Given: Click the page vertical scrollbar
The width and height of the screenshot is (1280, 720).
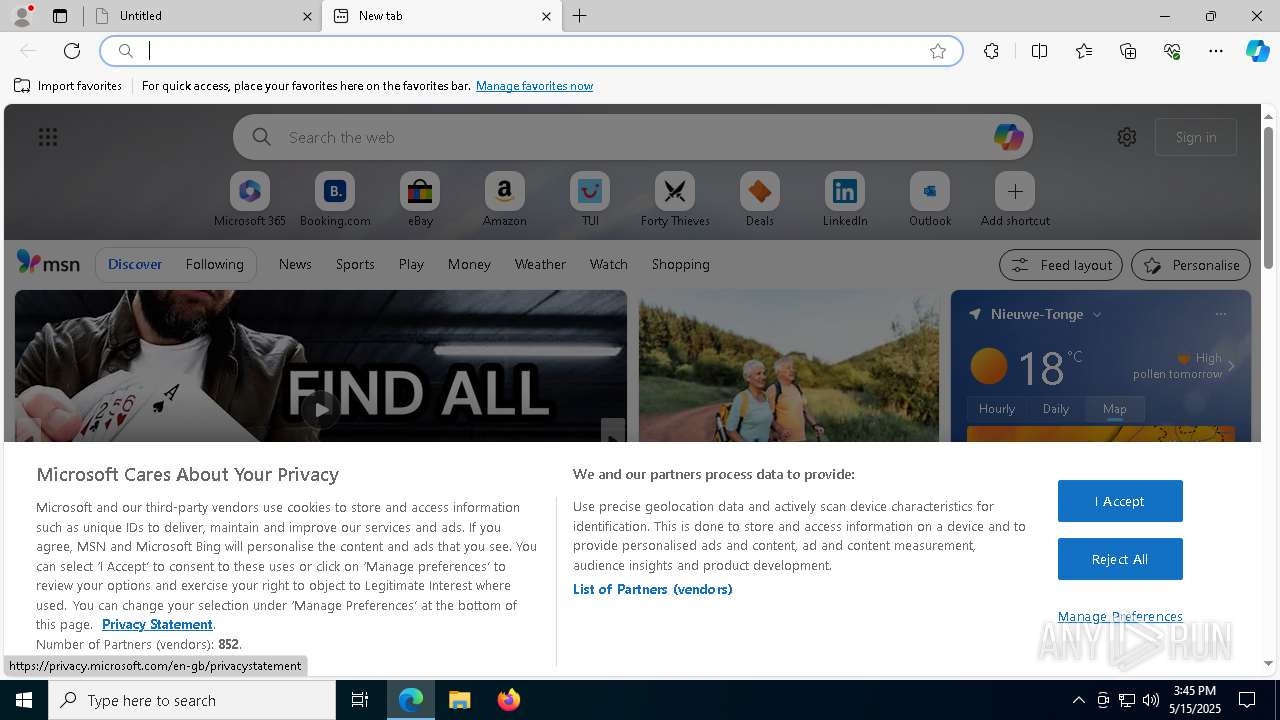Looking at the screenshot, I should pyautogui.click(x=1268, y=198).
